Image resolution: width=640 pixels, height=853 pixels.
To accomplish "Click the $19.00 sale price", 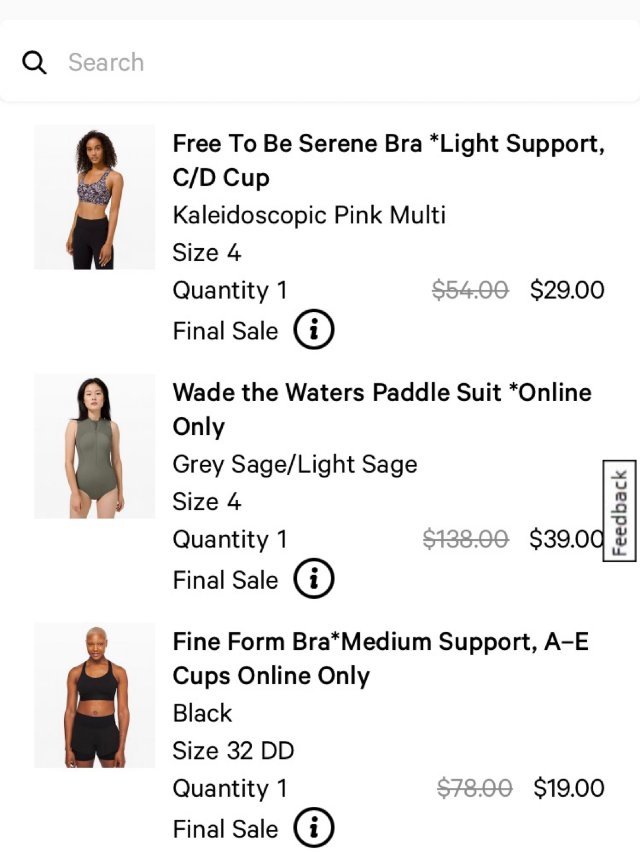I will pyautogui.click(x=568, y=788).
